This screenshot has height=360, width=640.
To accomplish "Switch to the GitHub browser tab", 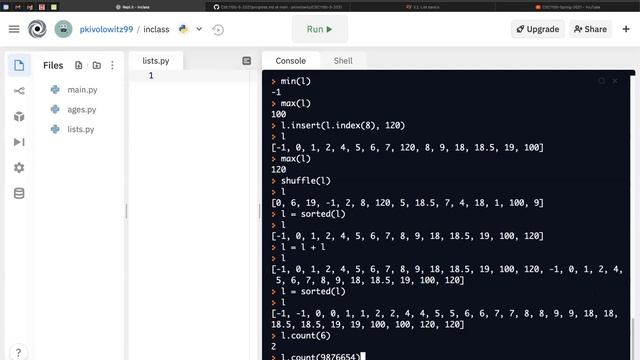I will coord(278,7).
